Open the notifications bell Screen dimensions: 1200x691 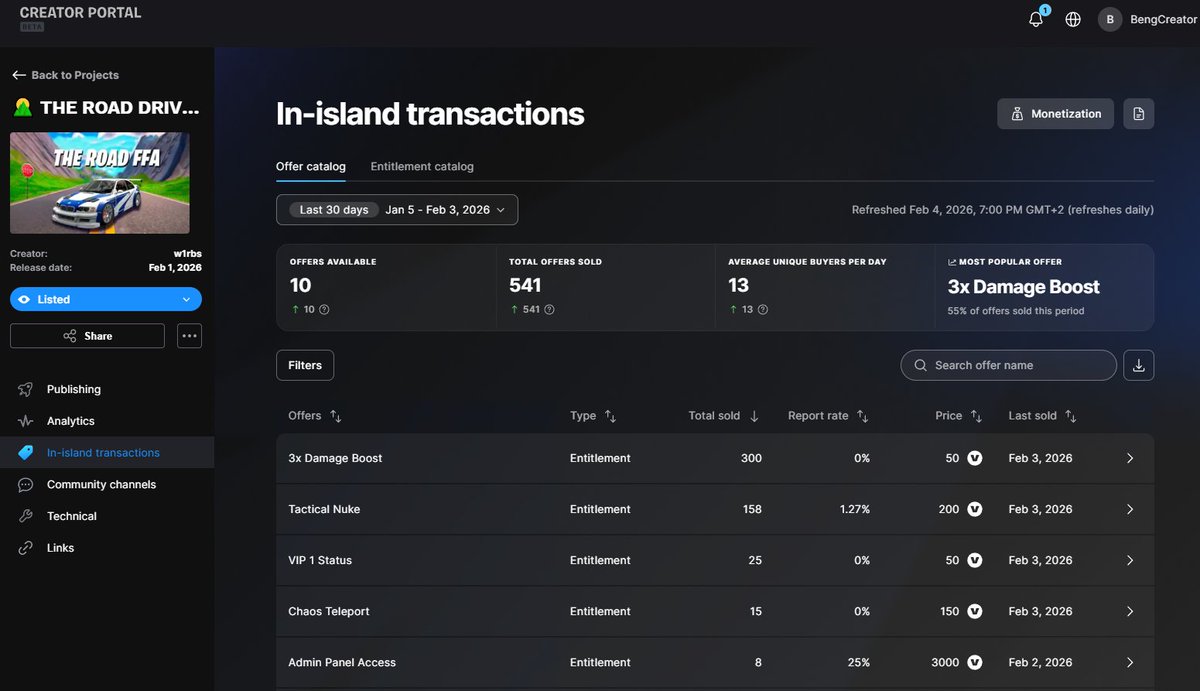pyautogui.click(x=1036, y=19)
